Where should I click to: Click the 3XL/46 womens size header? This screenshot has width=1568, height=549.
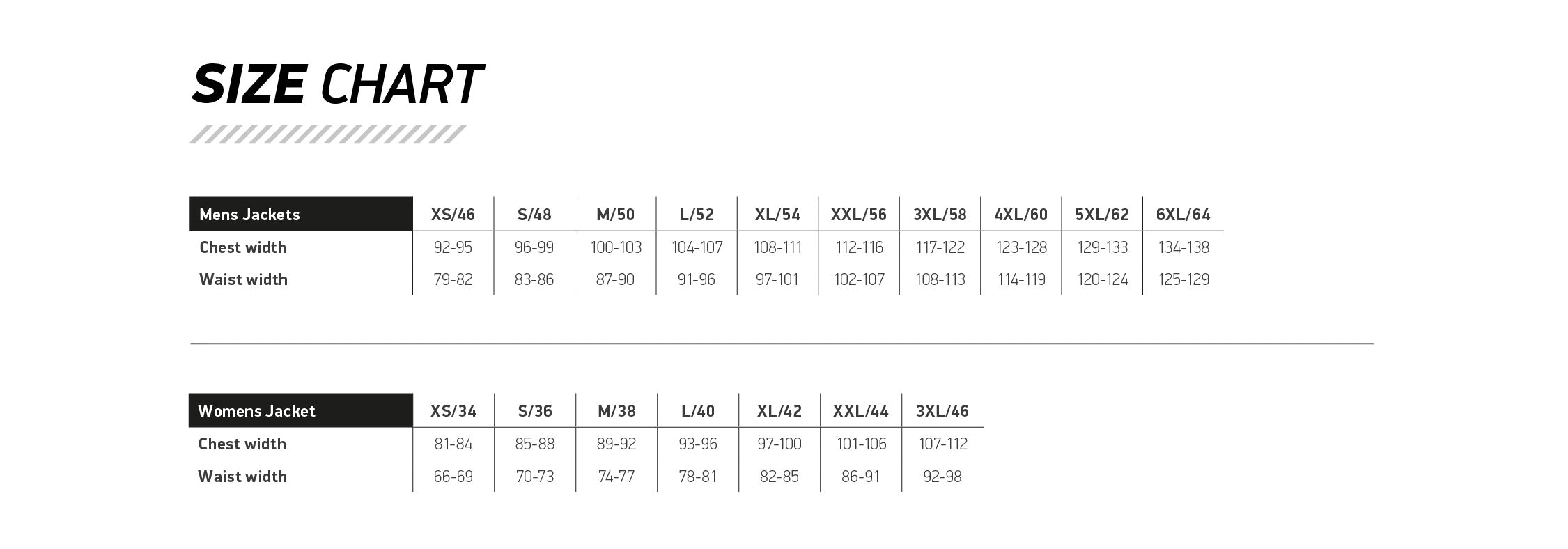pos(942,411)
